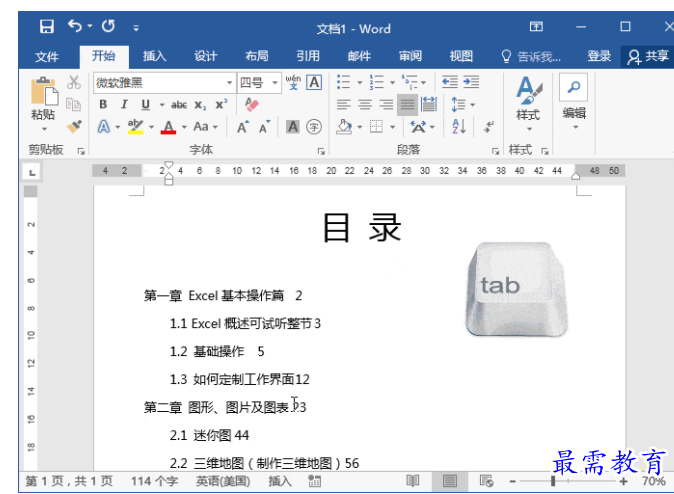Screen dimensions: 674x494
Task: Click the numbered list icon
Action: [x=377, y=82]
